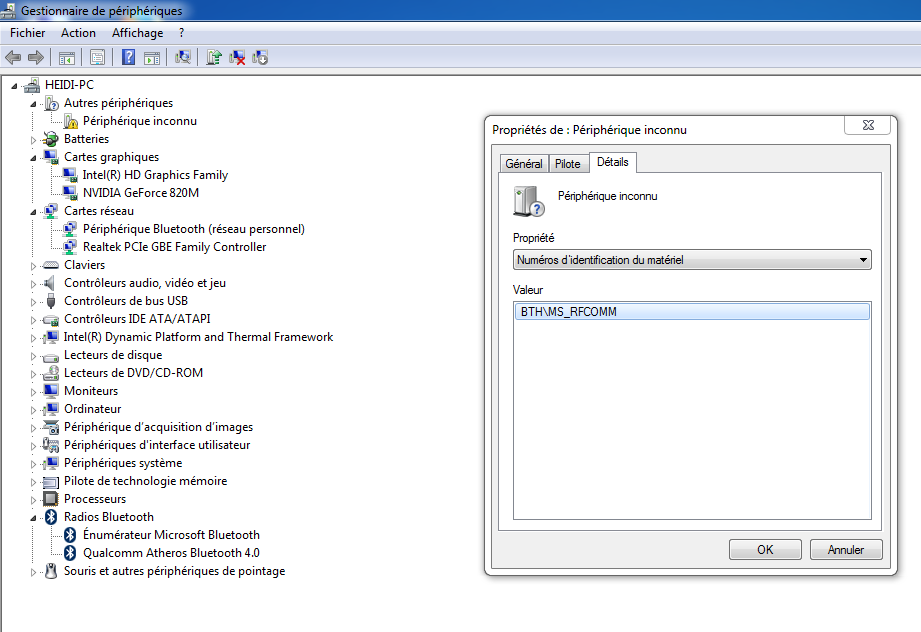Collapse the Cartes réseau node
921x632 pixels.
coord(33,212)
